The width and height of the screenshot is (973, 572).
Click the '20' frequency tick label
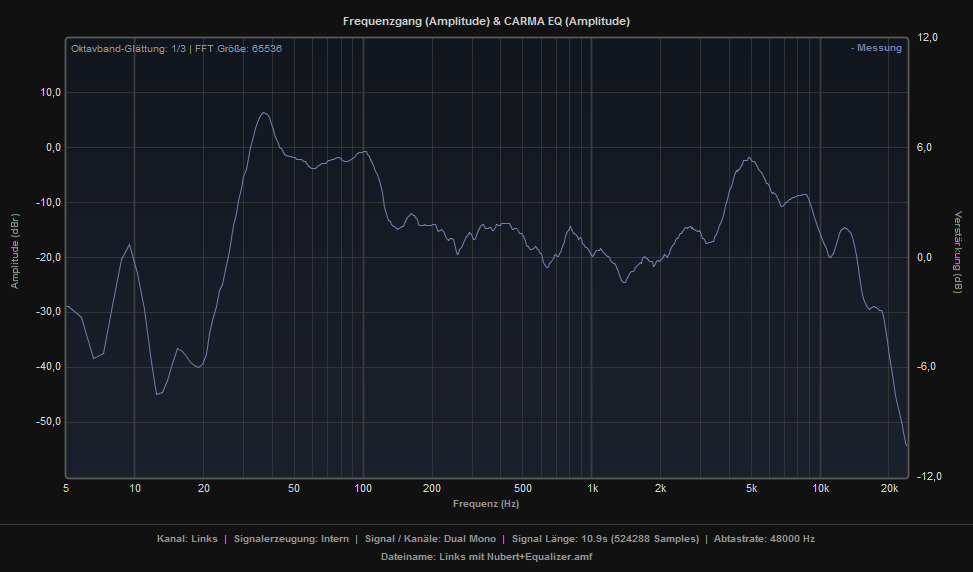(204, 489)
